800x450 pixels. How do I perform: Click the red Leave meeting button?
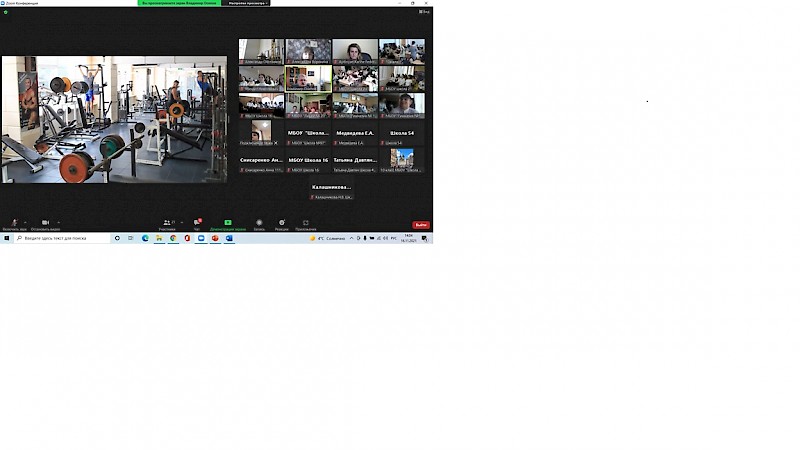421,225
